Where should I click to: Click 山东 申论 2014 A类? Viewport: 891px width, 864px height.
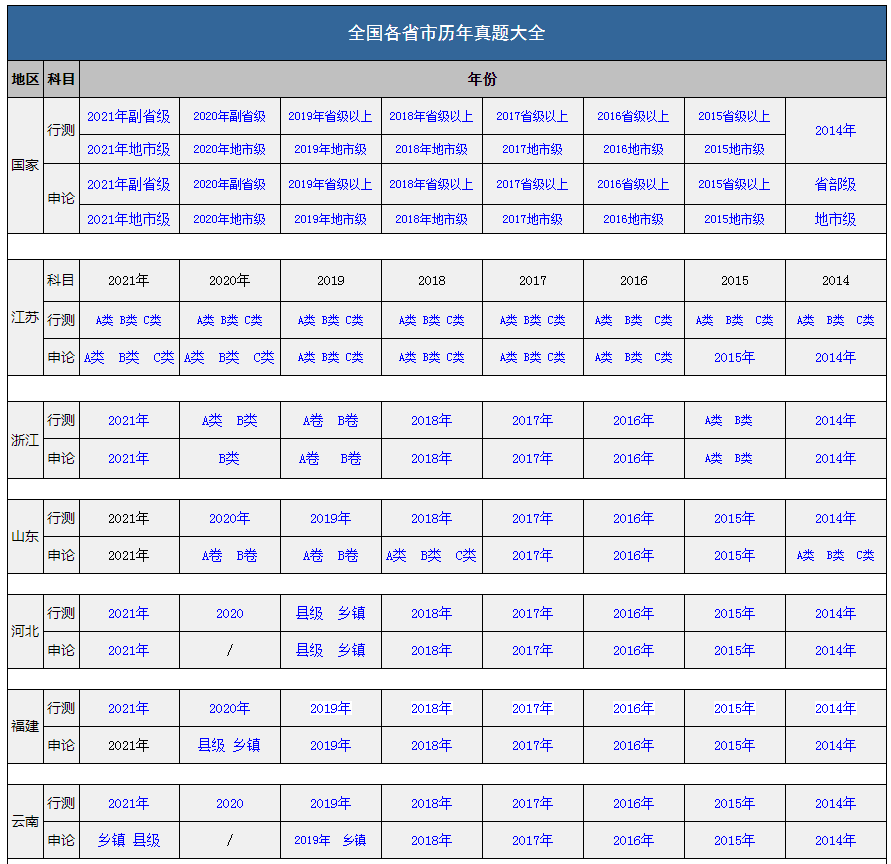pyautogui.click(x=805, y=555)
